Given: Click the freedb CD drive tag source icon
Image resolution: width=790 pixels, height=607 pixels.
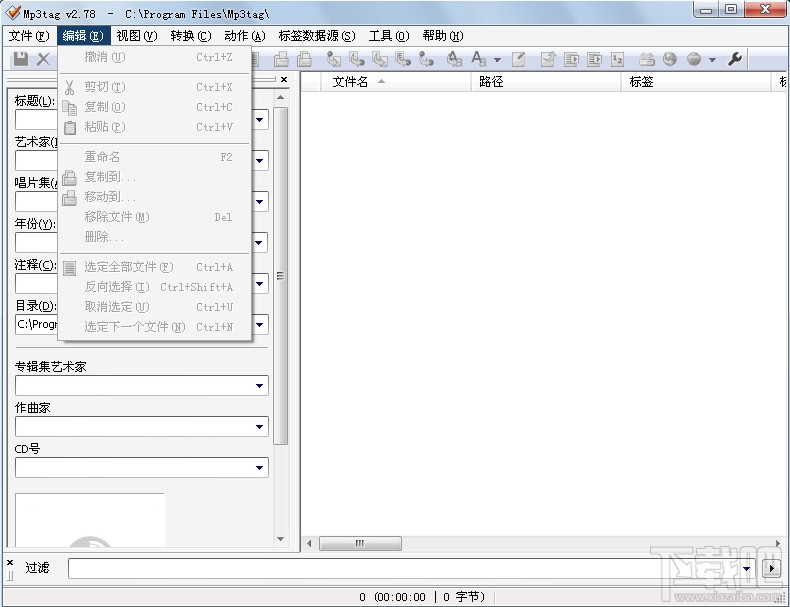Looking at the screenshot, I should pos(647,59).
